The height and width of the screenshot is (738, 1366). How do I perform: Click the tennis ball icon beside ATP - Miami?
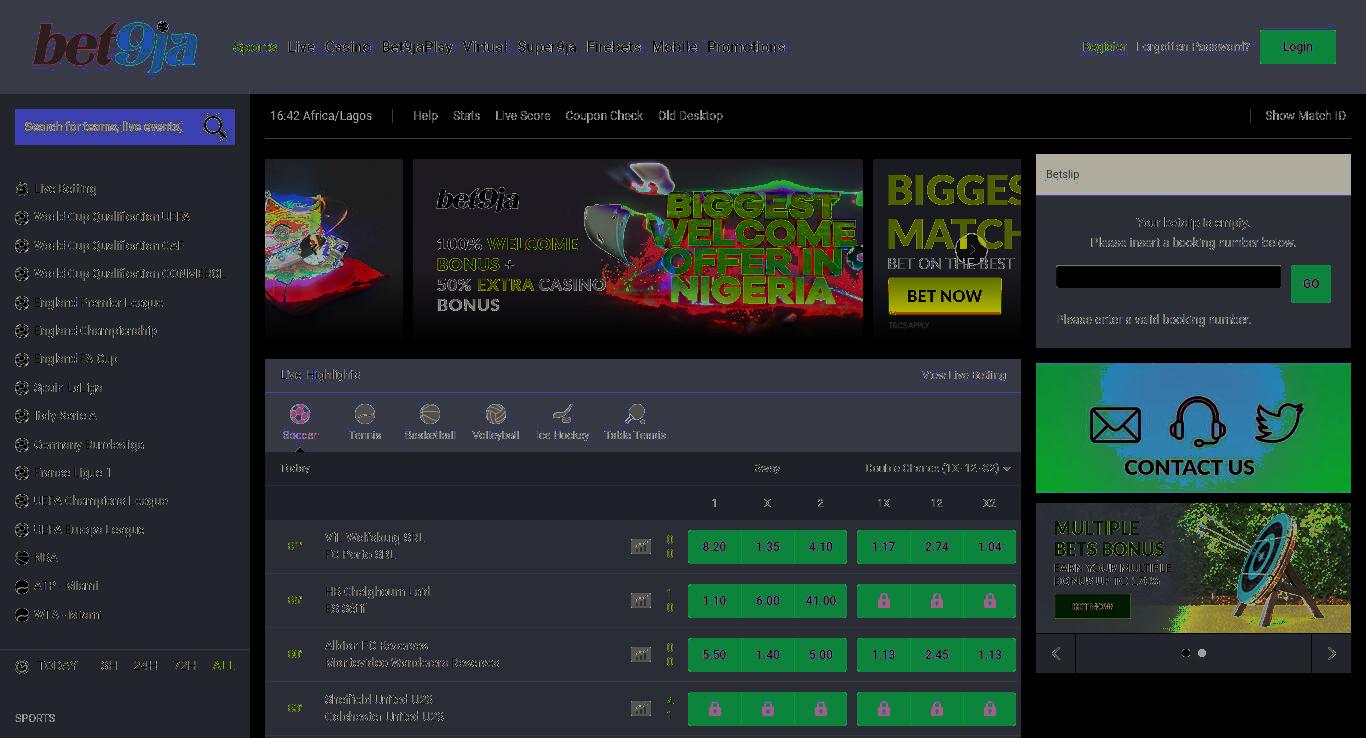(22, 586)
